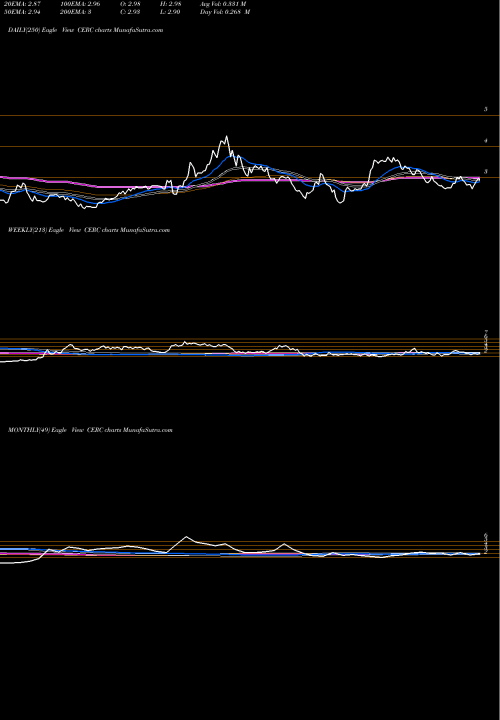This screenshot has height=720, width=500.
Task: Click the 20EMA value readout
Action: pyautogui.click(x=21, y=4)
